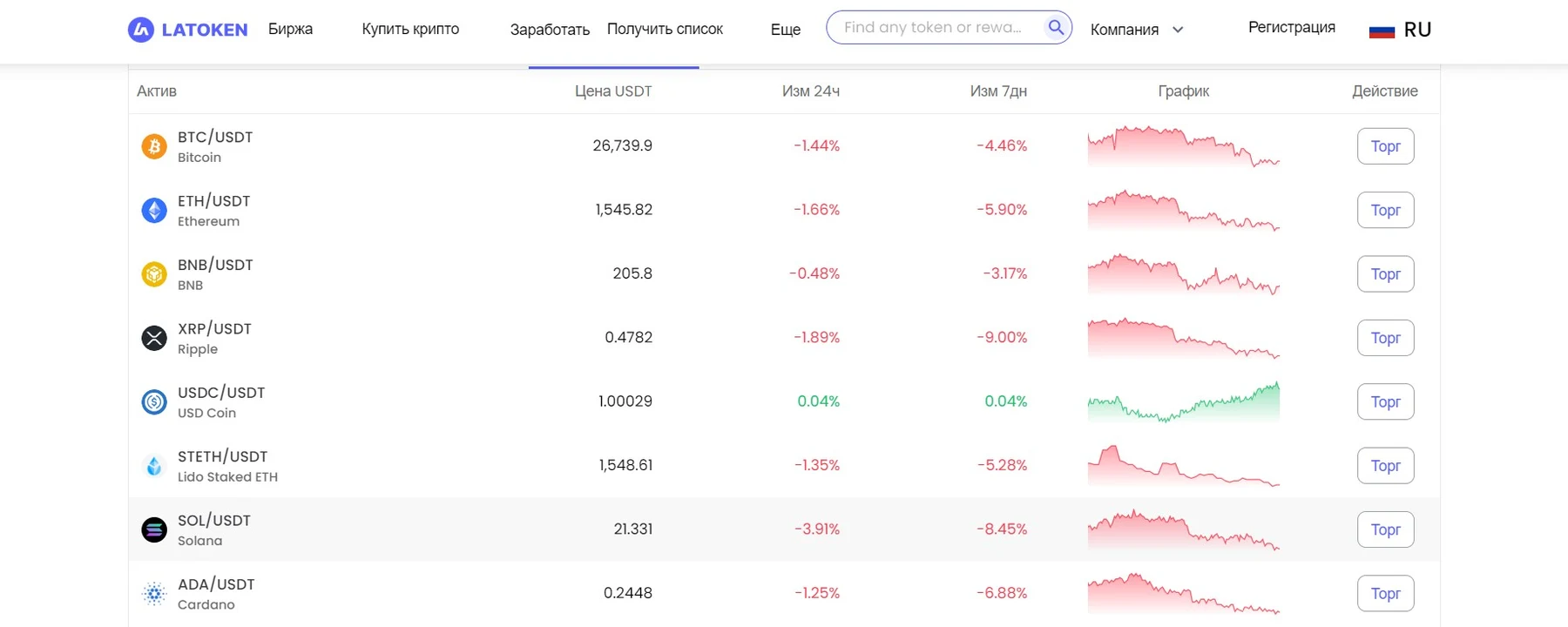Viewport: 1568px width, 627px height.
Task: Select the XRP/USDT pair name
Action: 214,328
